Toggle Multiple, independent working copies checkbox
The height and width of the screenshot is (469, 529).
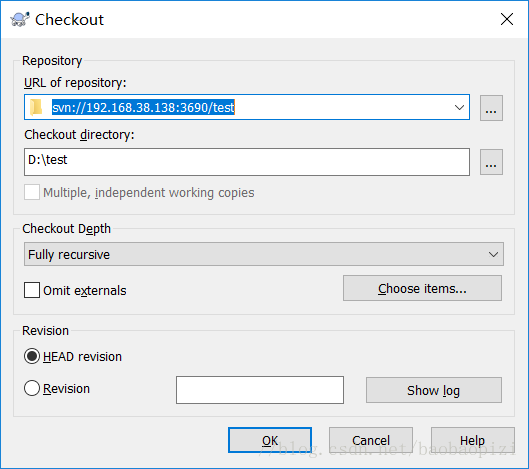pos(32,192)
